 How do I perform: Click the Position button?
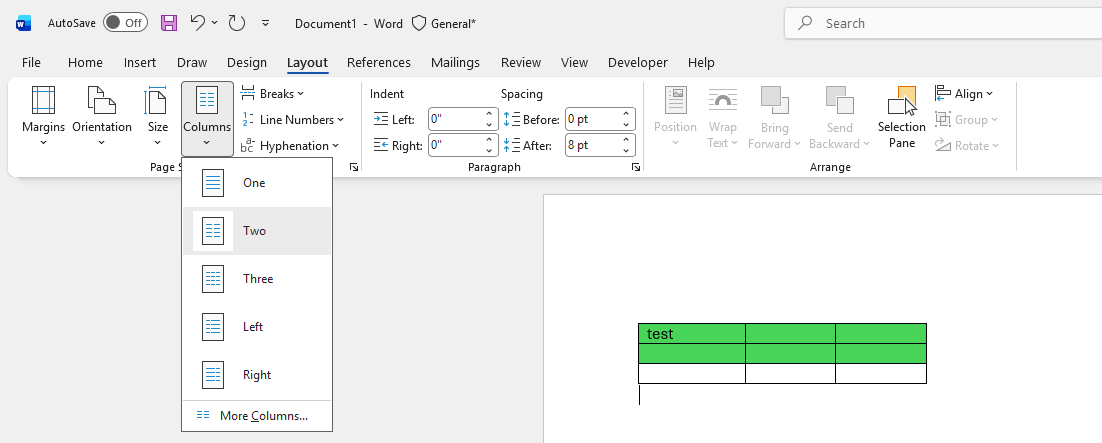675,117
